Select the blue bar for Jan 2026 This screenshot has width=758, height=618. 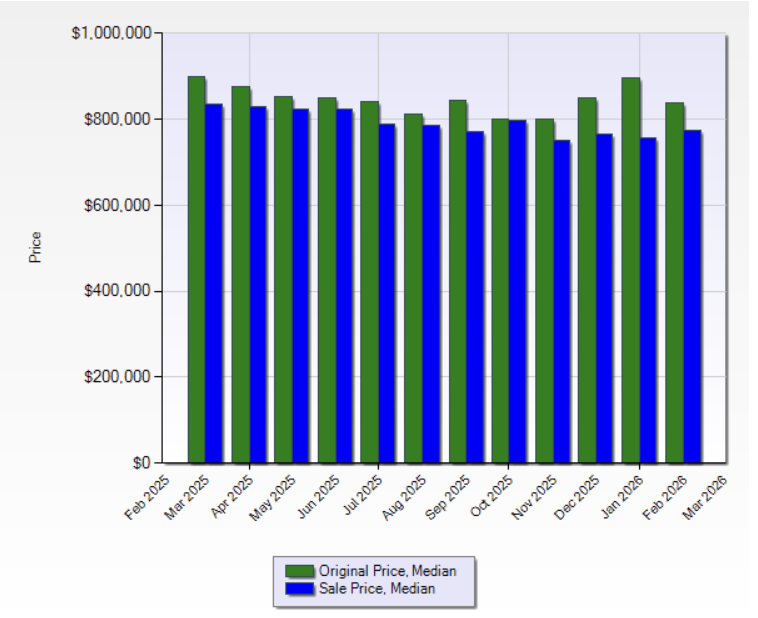(648, 300)
